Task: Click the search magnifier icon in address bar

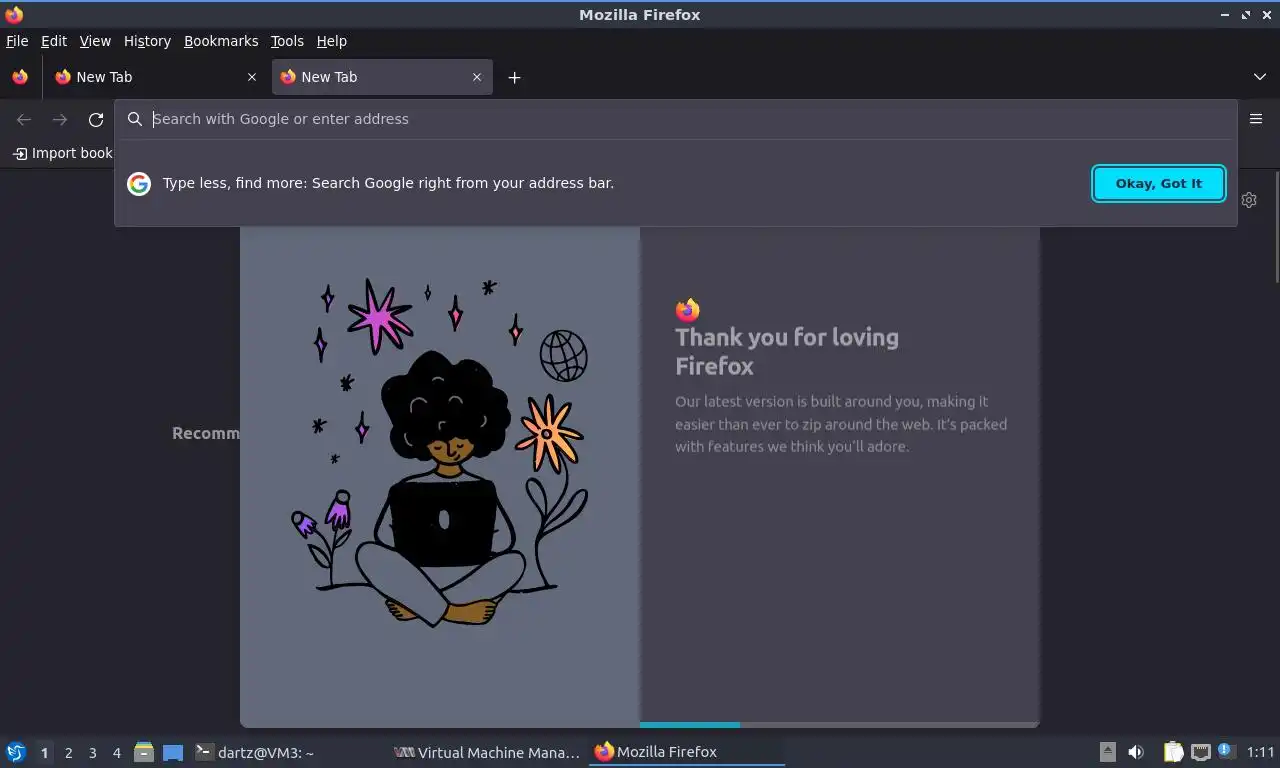Action: [x=135, y=119]
